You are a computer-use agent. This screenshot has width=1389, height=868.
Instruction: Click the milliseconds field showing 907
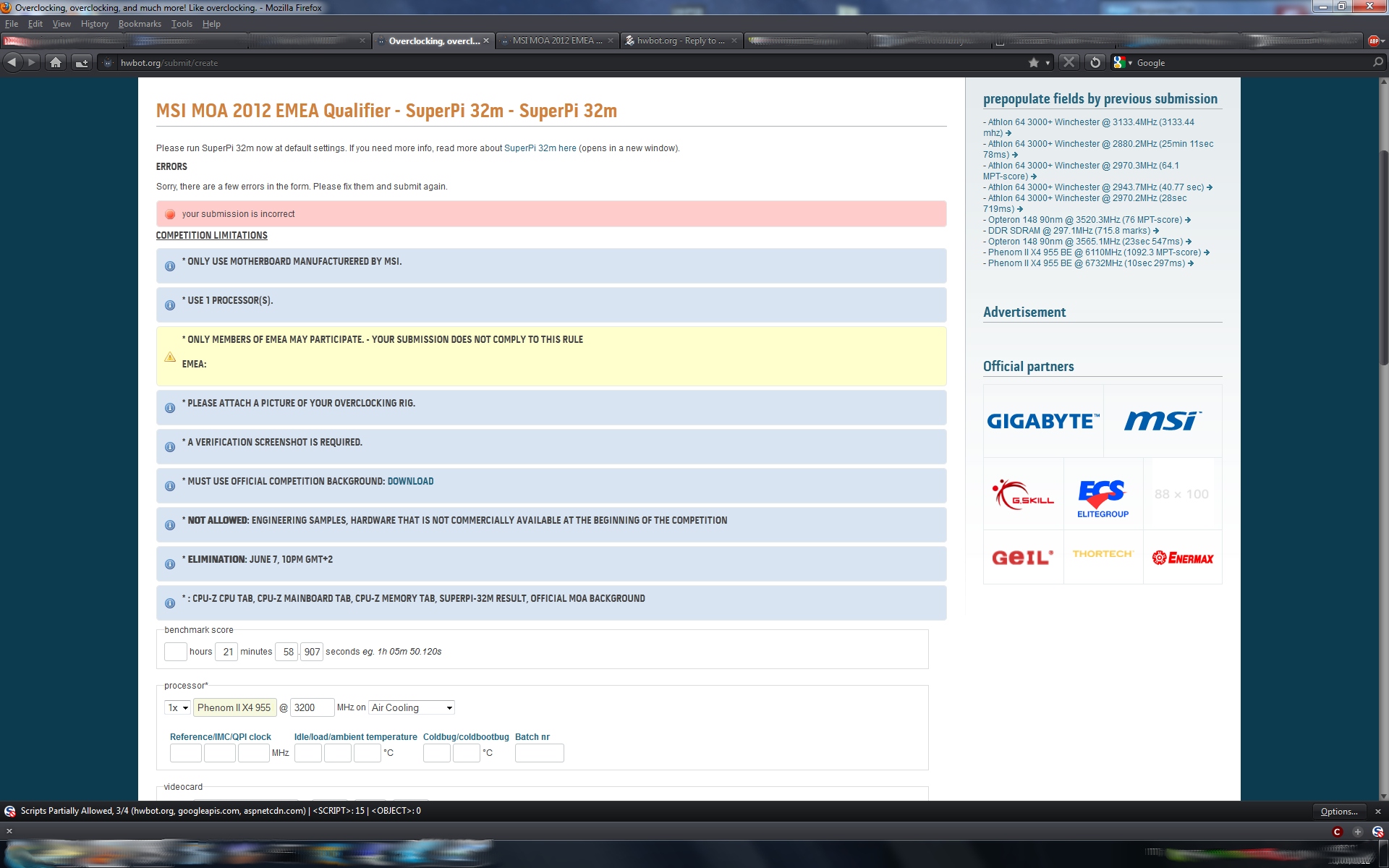tap(312, 652)
